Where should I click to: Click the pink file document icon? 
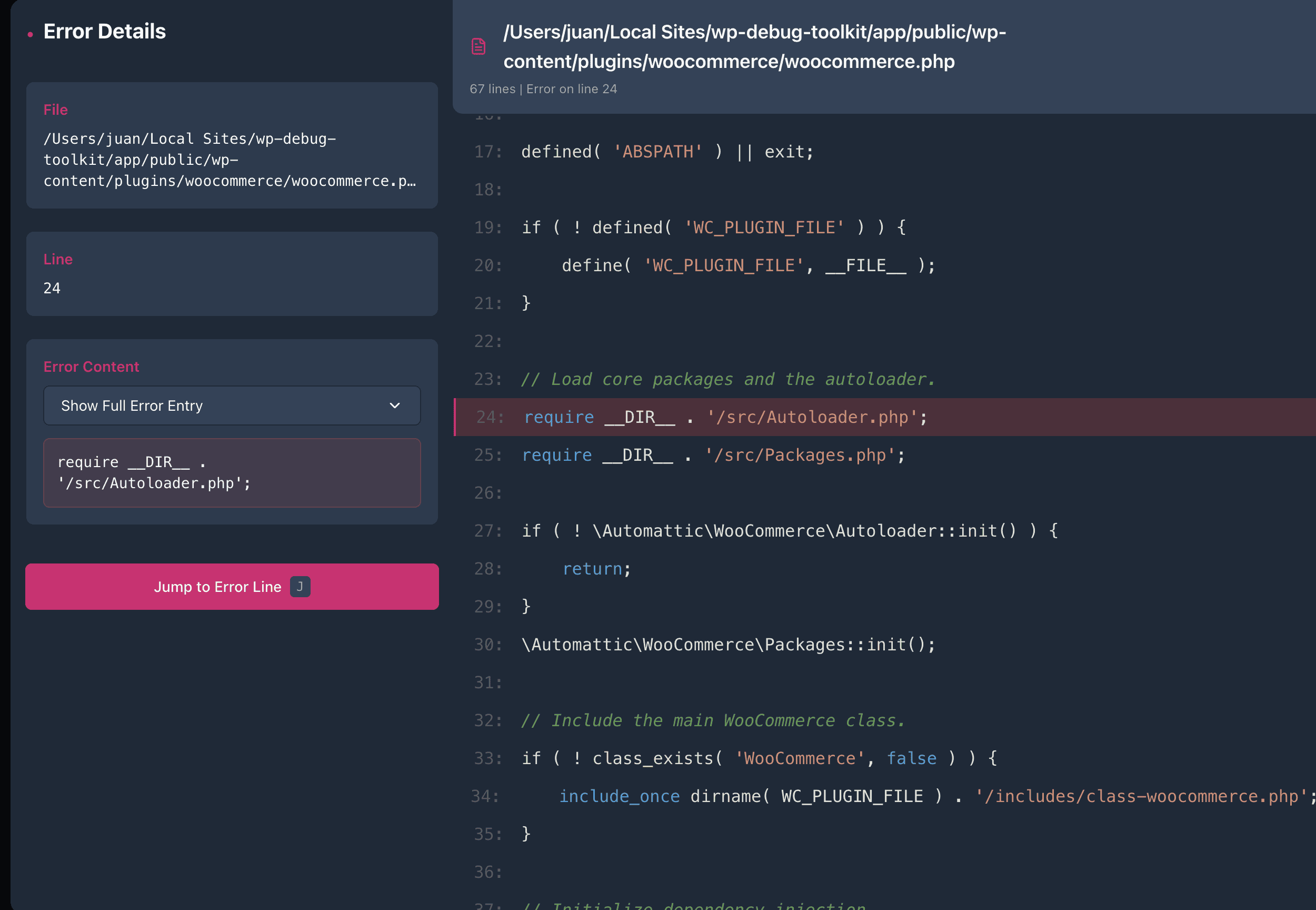click(478, 46)
